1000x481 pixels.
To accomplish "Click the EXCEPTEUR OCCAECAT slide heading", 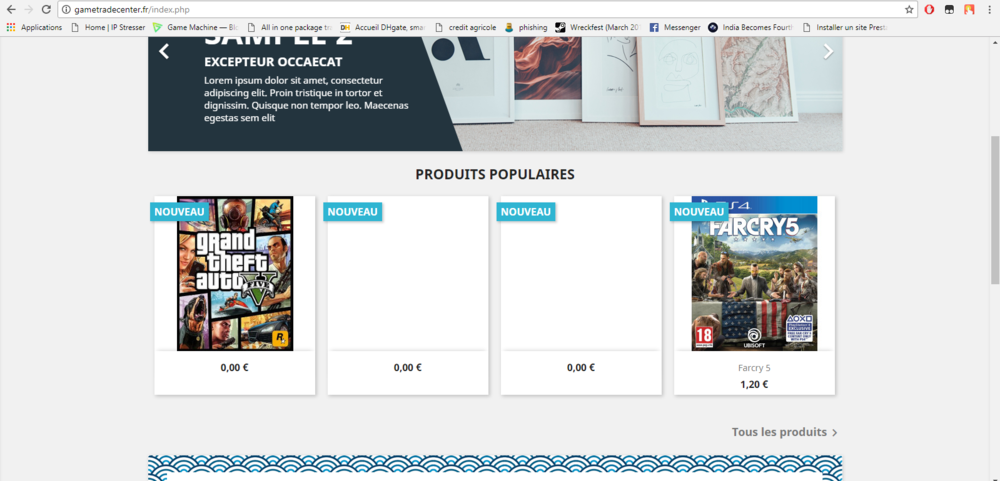I will click(x=274, y=62).
